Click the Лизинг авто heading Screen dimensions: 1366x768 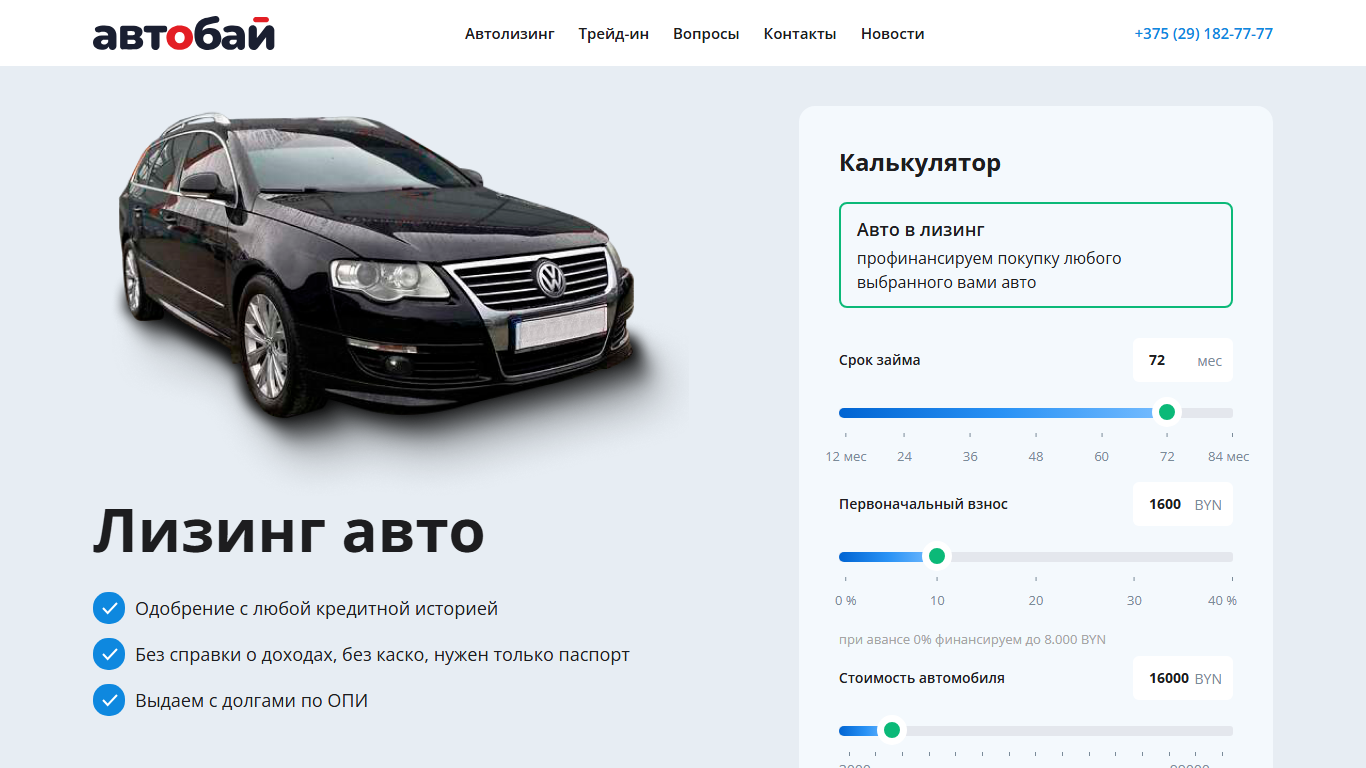pyautogui.click(x=289, y=531)
